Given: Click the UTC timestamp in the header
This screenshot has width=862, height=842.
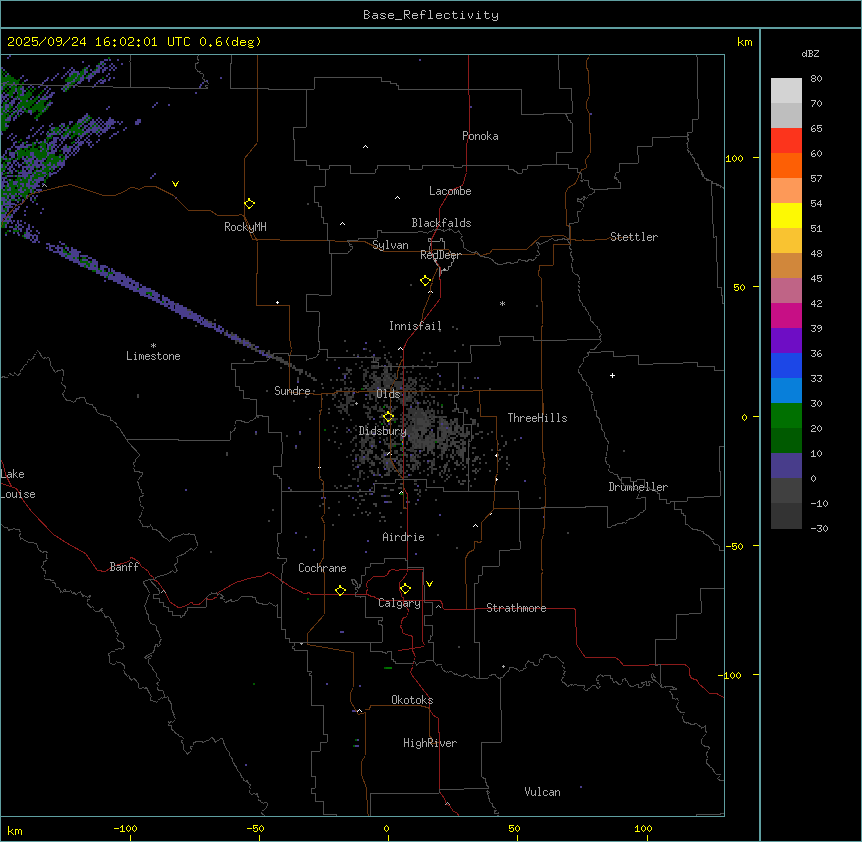Looking at the screenshot, I should 134,42.
